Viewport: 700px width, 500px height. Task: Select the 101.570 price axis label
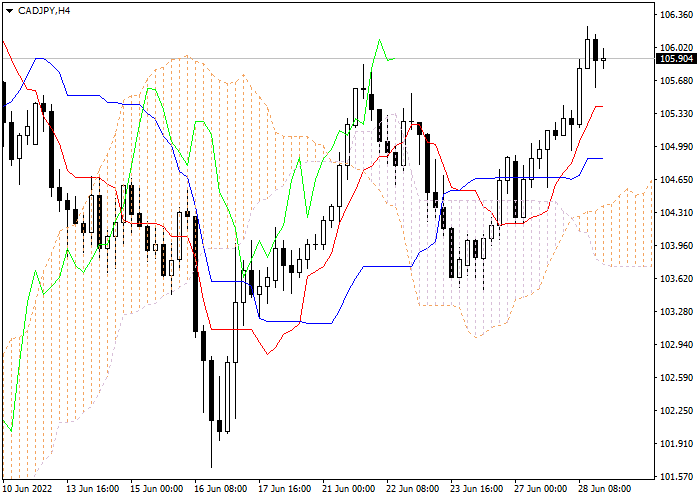tap(676, 476)
